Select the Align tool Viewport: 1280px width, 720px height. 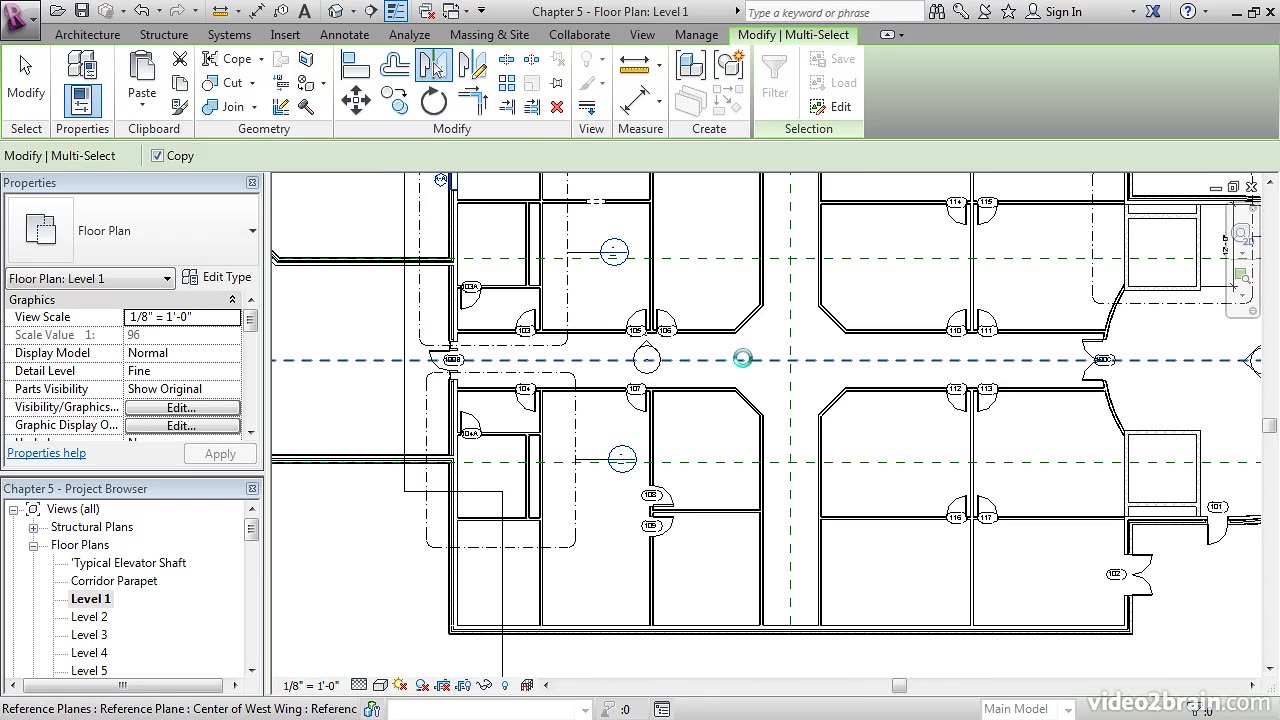(356, 65)
